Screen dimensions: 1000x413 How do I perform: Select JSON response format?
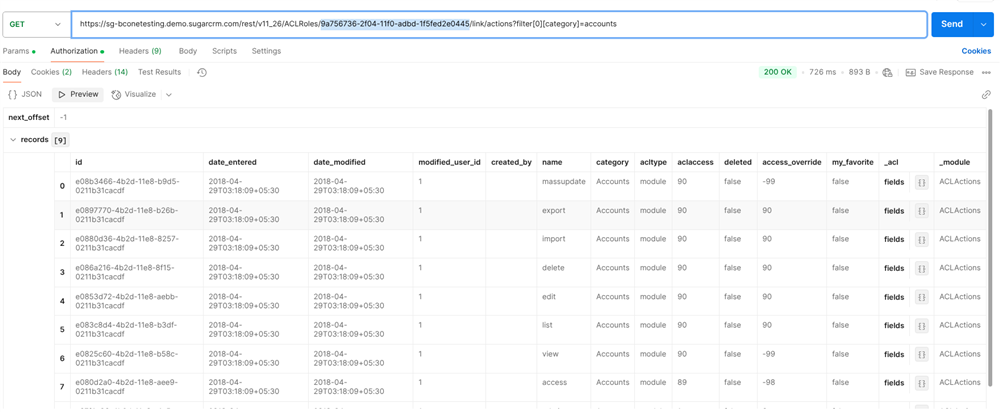[25, 94]
